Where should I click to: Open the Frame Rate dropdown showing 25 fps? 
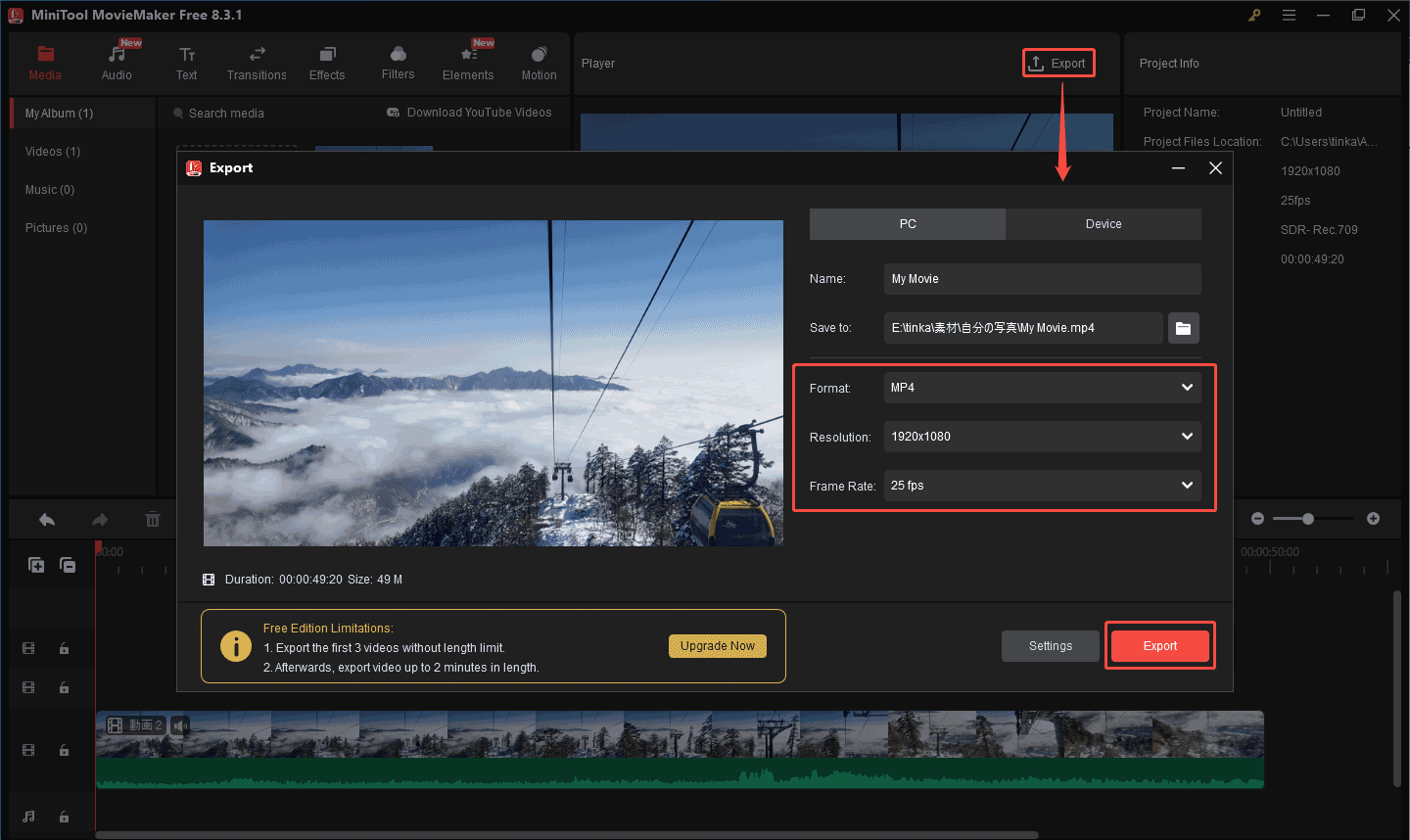click(1042, 486)
